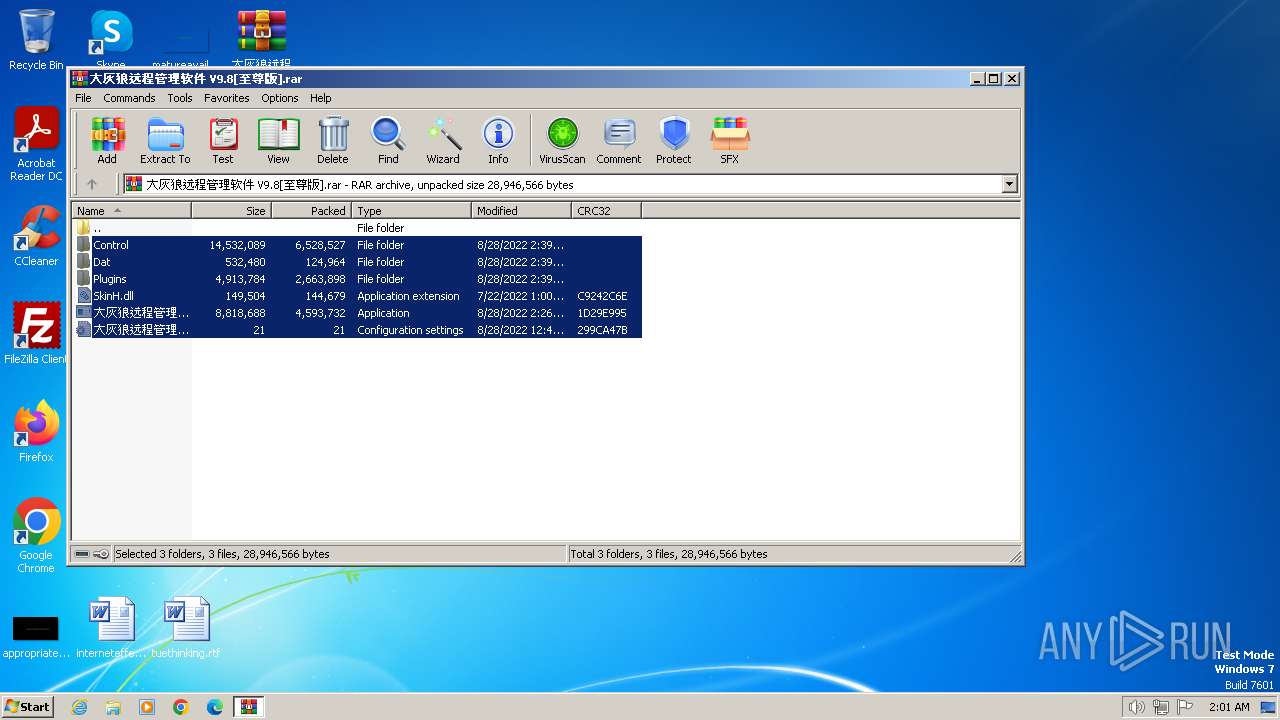
Task: Go up one folder level arrow
Action: (x=92, y=184)
